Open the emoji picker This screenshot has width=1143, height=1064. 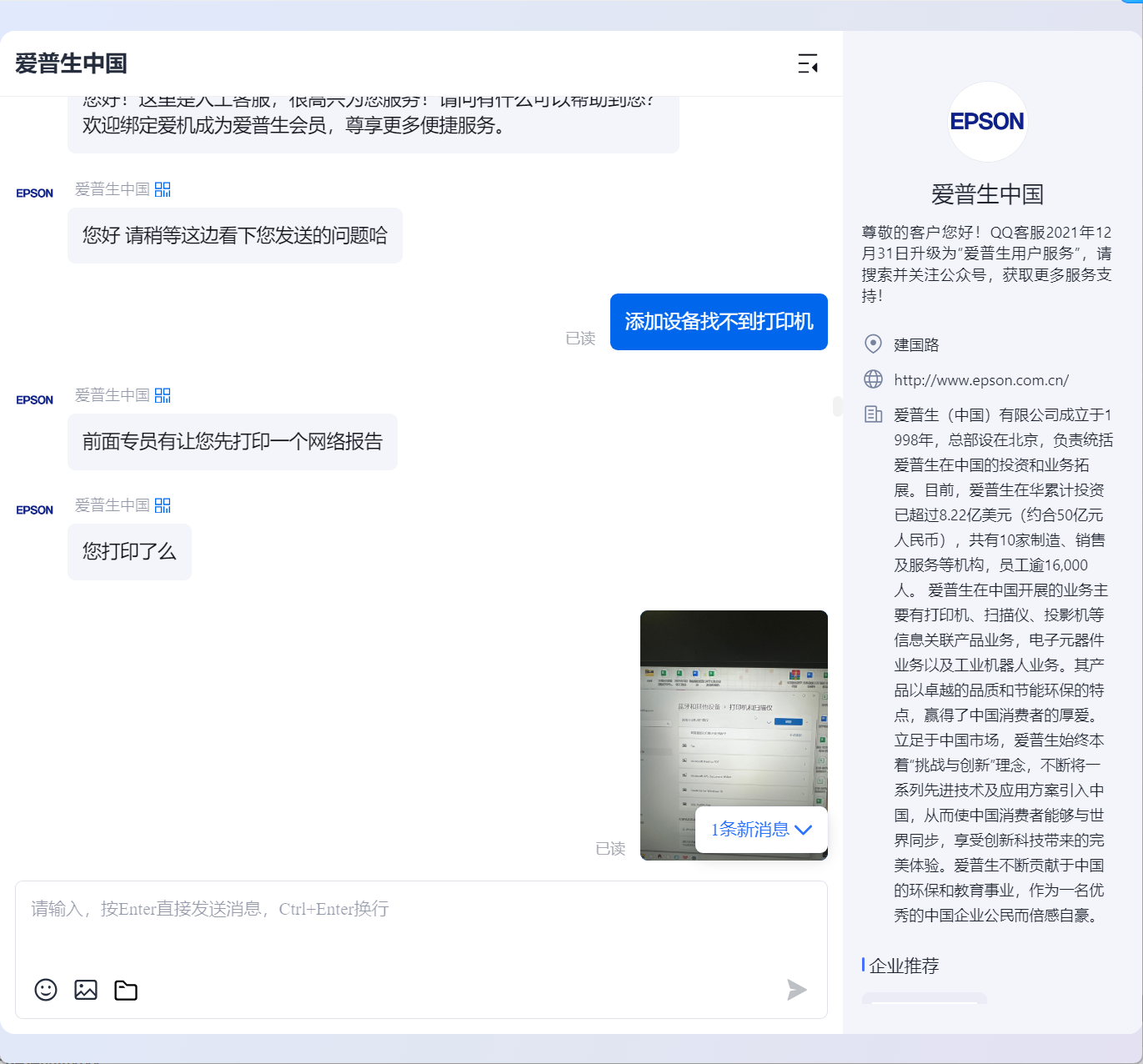[x=46, y=990]
